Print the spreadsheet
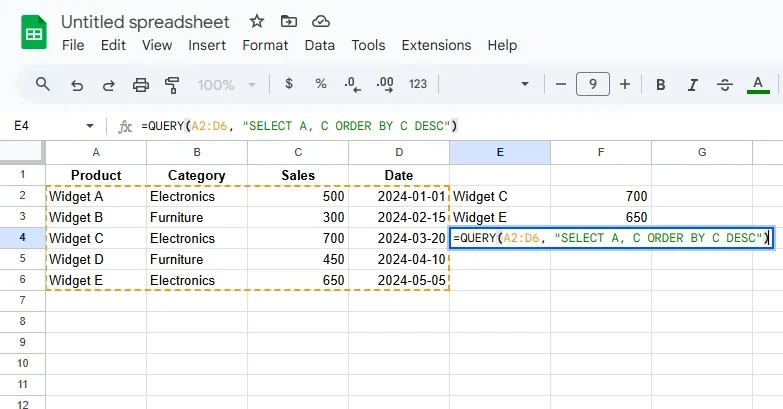Image resolution: width=783 pixels, height=409 pixels. pyautogui.click(x=141, y=85)
